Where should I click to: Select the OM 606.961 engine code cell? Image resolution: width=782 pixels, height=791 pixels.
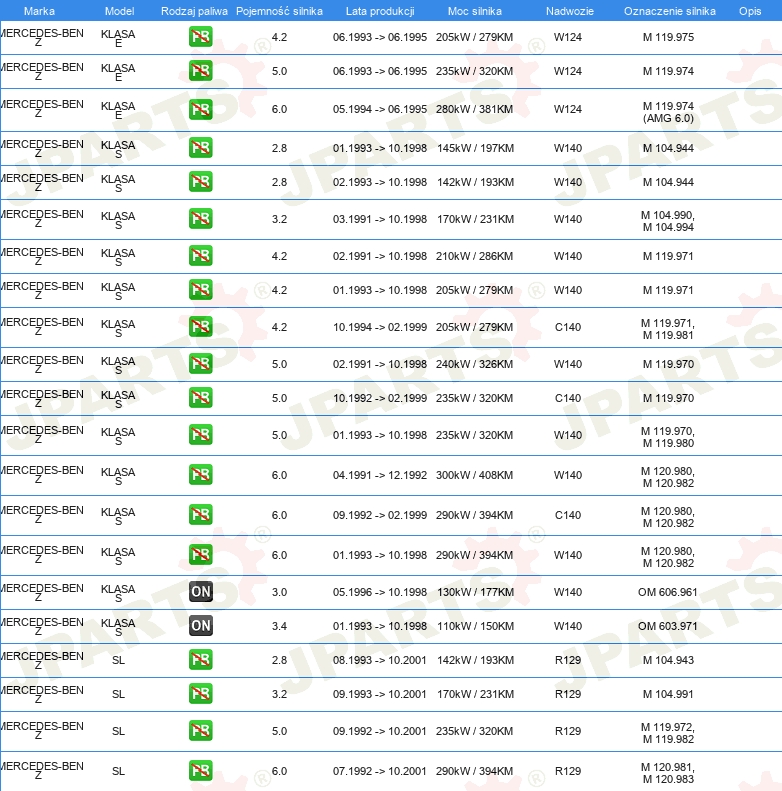668,592
